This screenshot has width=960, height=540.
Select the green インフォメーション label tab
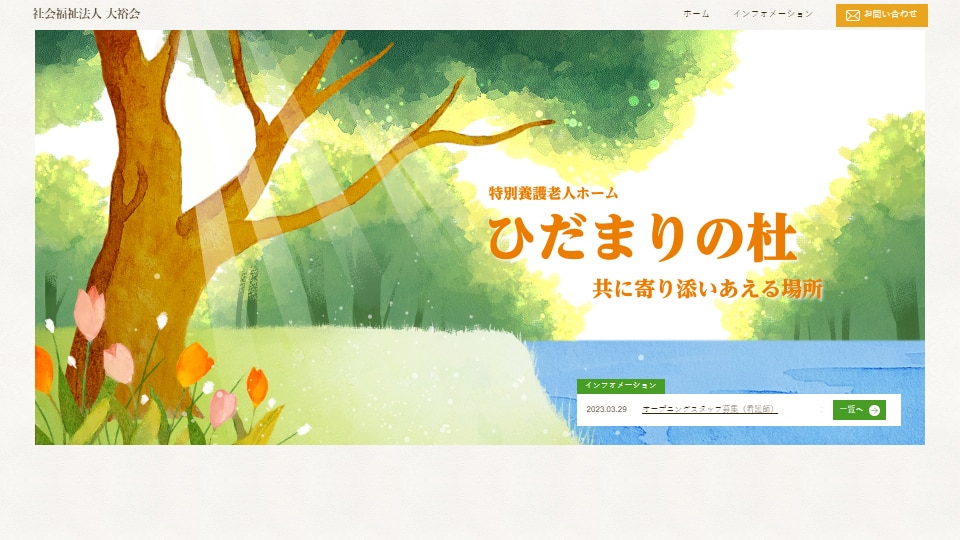pyautogui.click(x=621, y=385)
